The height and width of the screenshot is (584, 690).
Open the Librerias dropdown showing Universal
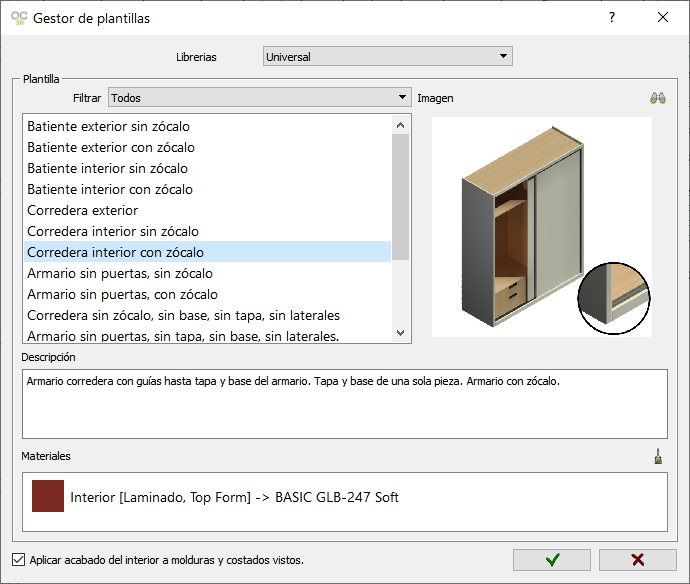click(x=388, y=56)
